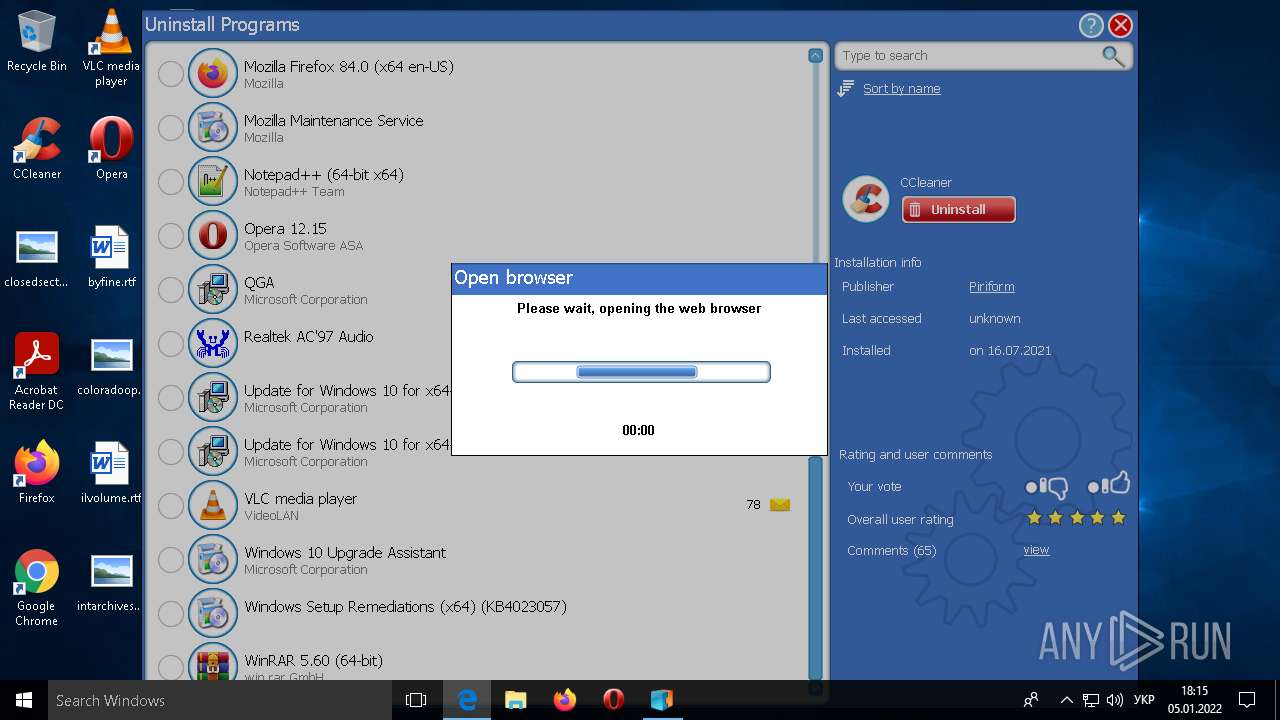Click the Comments (65) label

click(x=892, y=551)
